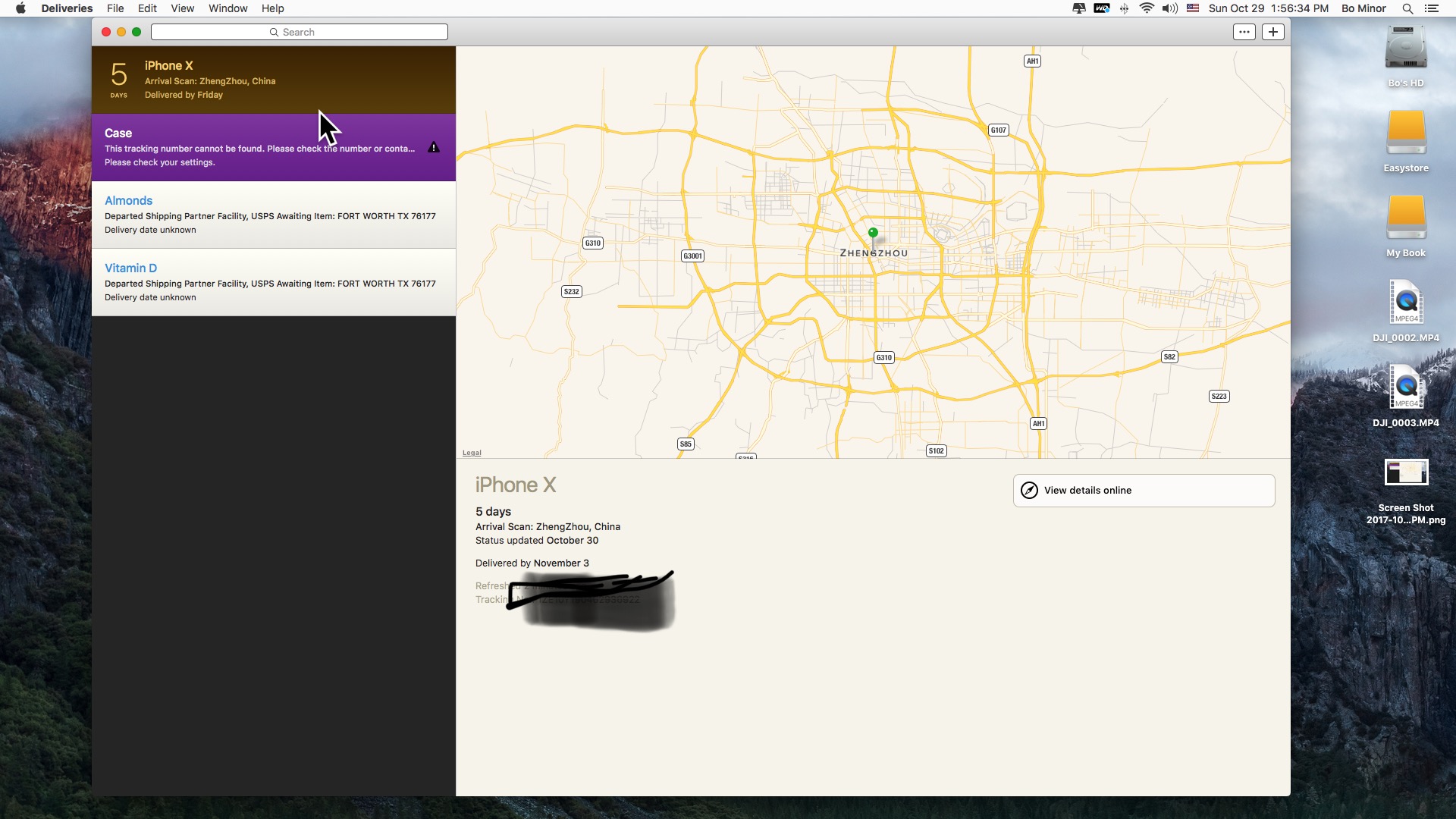The width and height of the screenshot is (1456, 819).
Task: Click the S223 road marker on map
Action: (1219, 396)
